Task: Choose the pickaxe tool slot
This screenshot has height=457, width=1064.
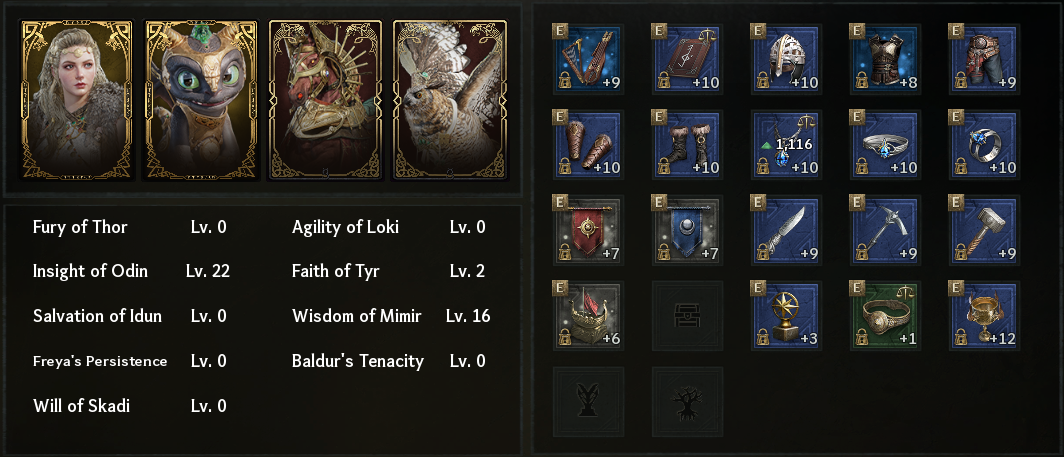Action: (x=884, y=230)
